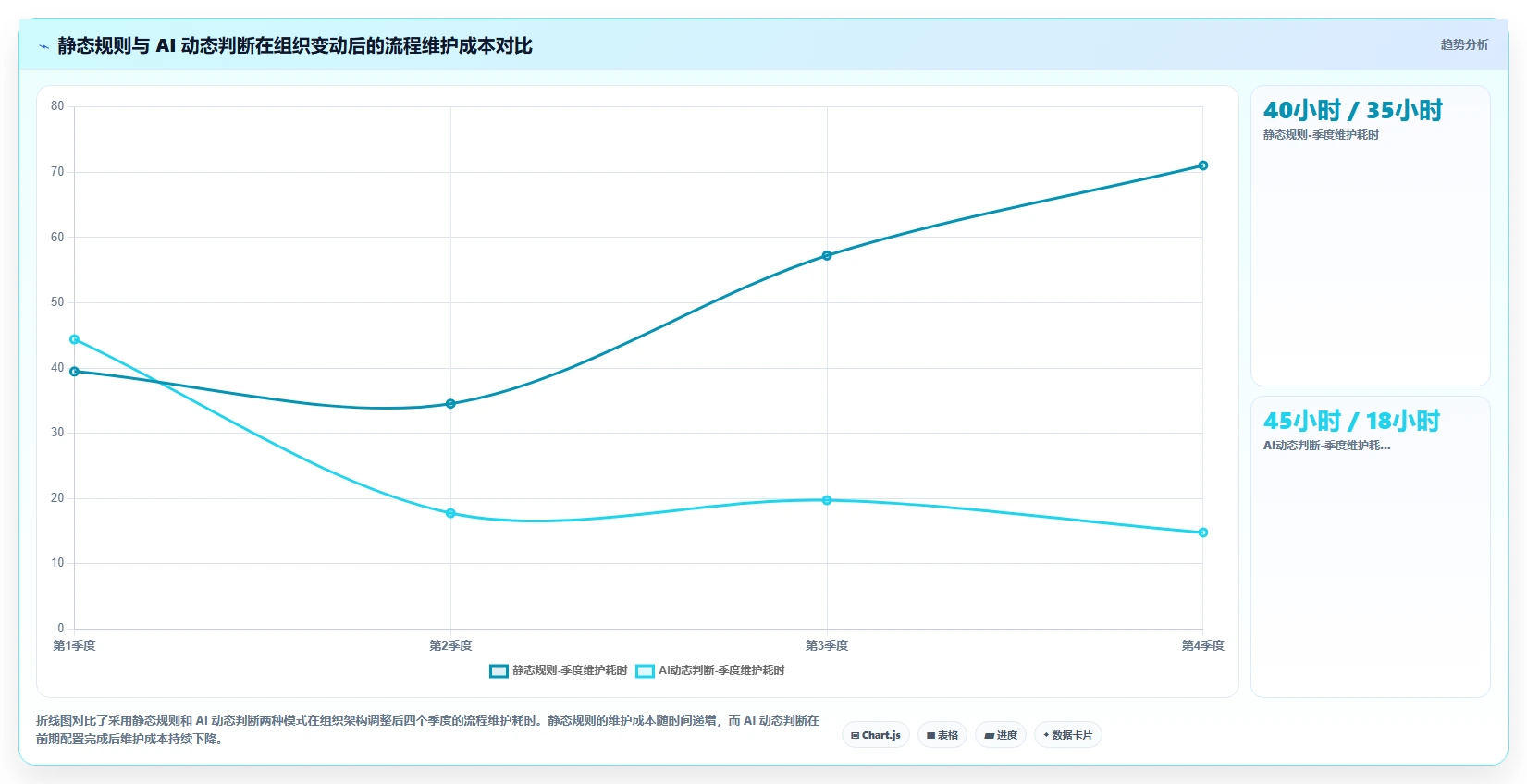Click the 80 y-axis tick label

(x=57, y=106)
